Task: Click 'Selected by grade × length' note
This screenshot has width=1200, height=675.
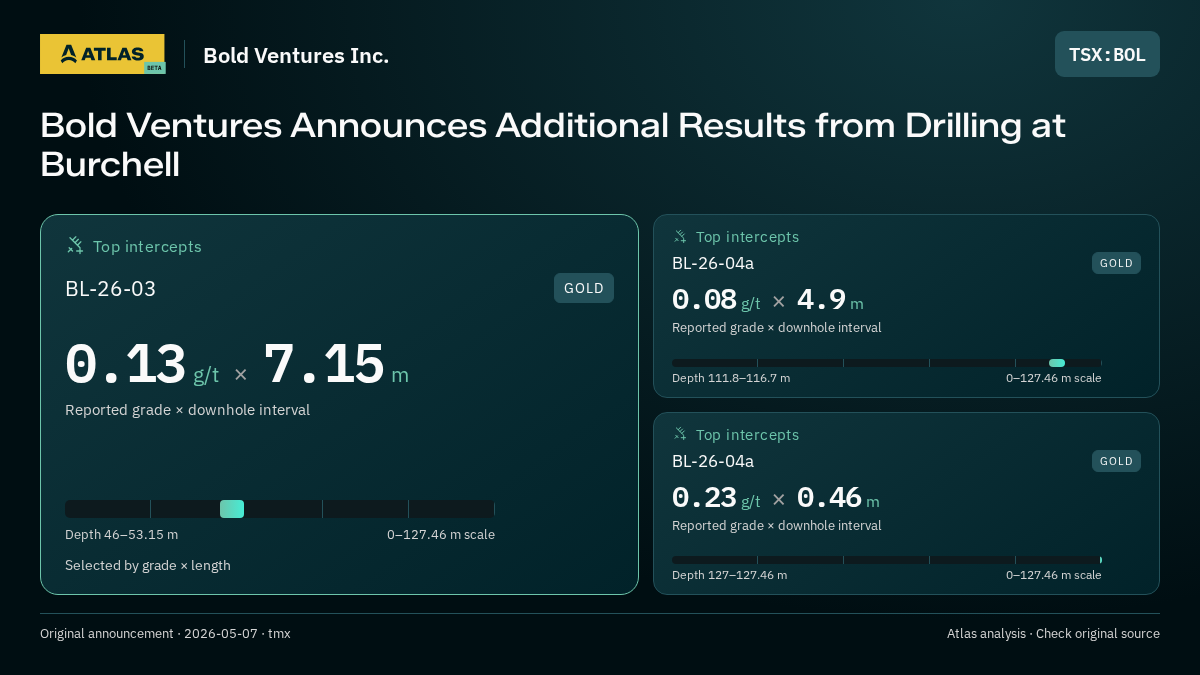Action: (x=148, y=565)
